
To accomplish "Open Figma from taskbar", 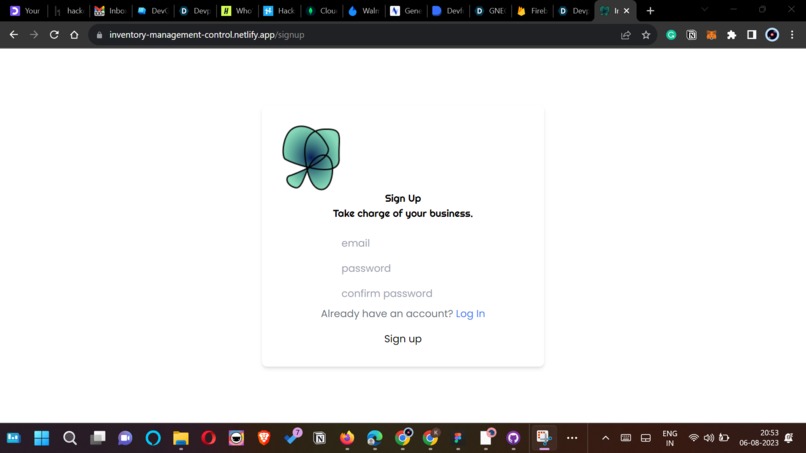I will [458, 438].
